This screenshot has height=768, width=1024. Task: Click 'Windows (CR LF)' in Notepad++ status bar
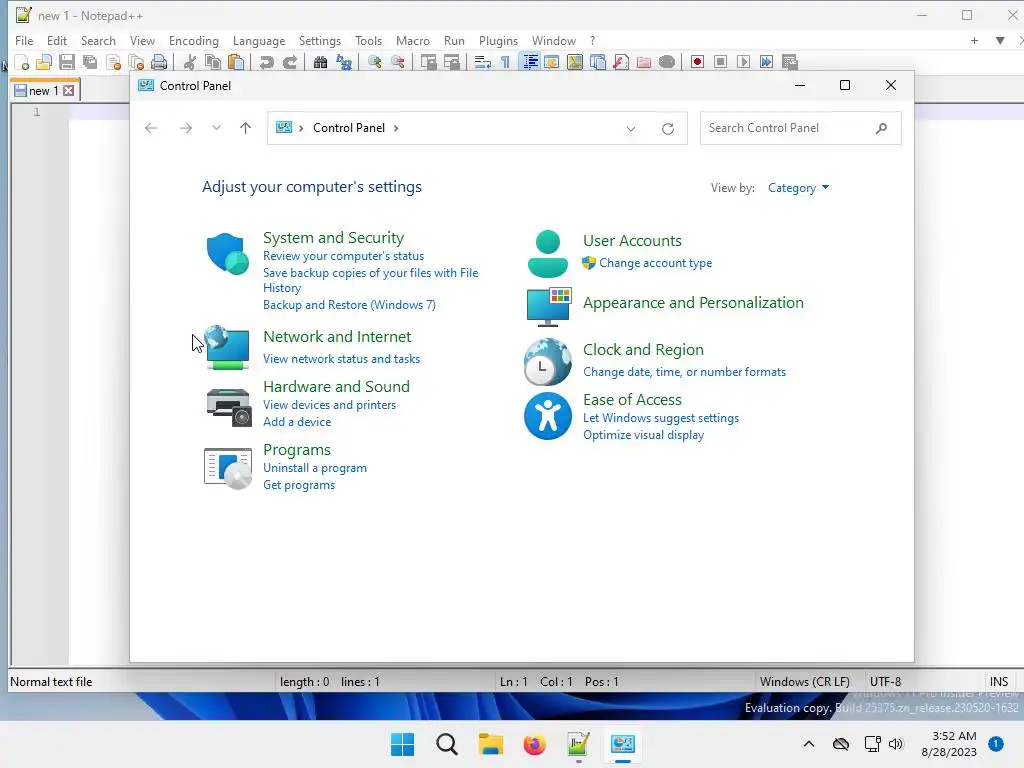point(805,682)
